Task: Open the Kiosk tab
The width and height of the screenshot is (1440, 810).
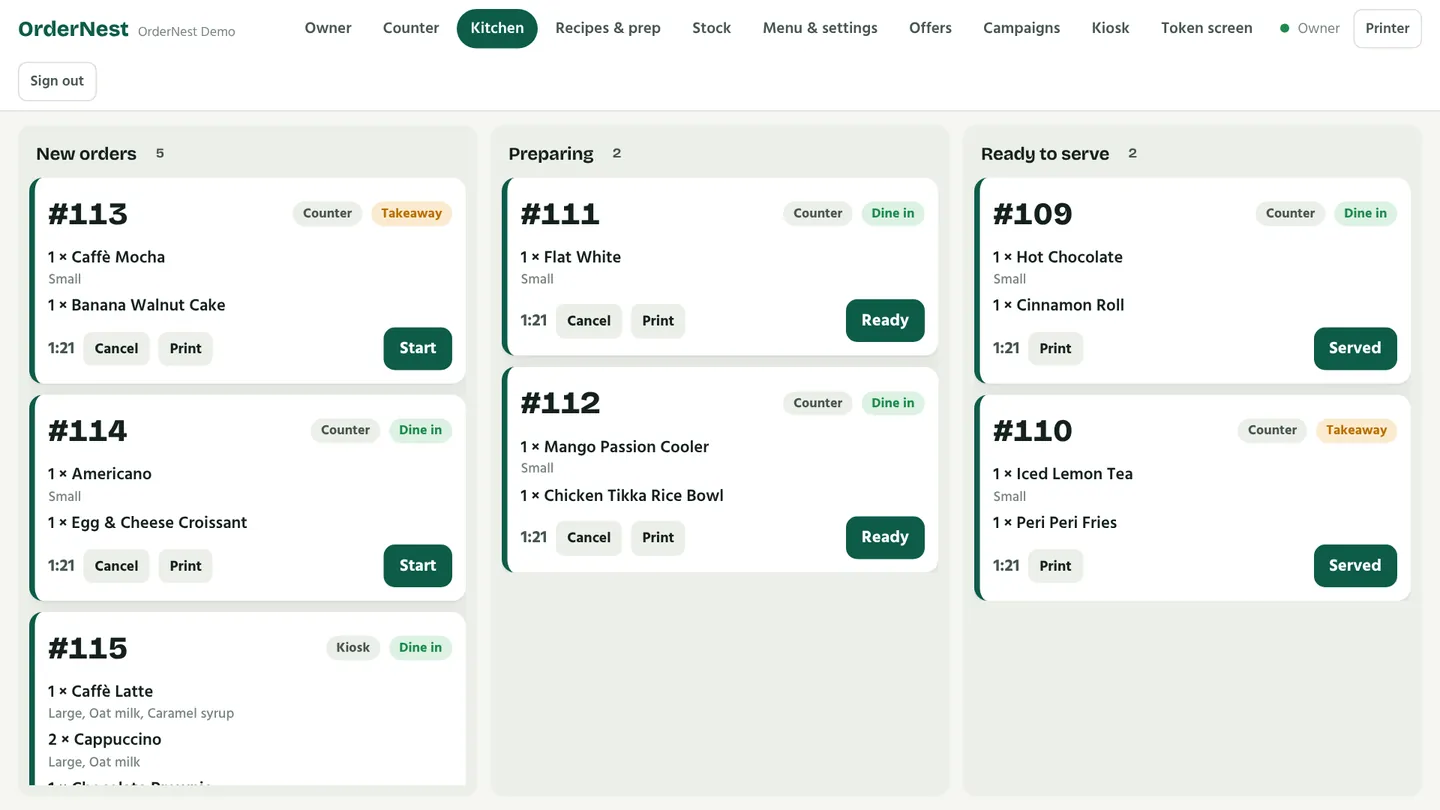Action: tap(1110, 28)
